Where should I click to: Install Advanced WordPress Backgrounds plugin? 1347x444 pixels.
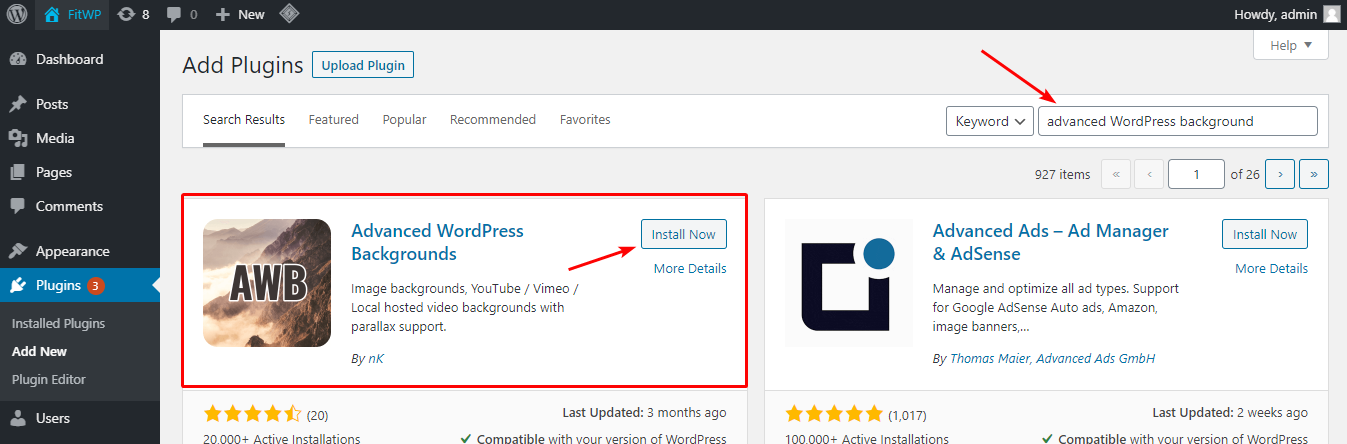[x=684, y=234]
